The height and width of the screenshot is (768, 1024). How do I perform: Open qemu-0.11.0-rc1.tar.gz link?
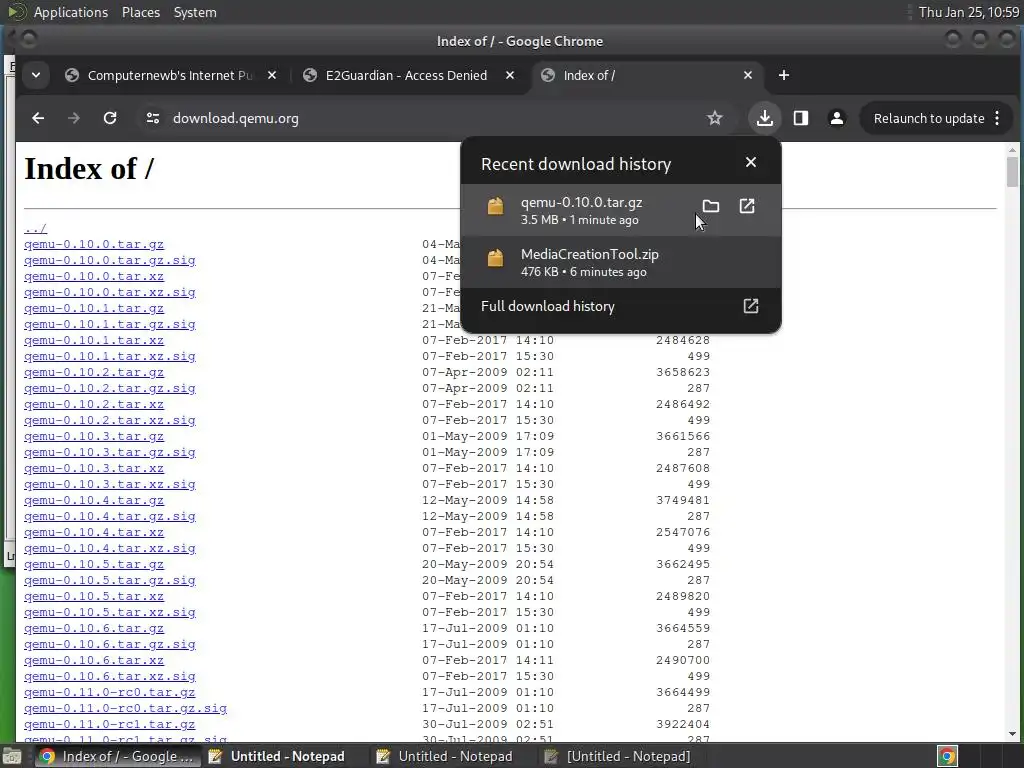(x=110, y=724)
